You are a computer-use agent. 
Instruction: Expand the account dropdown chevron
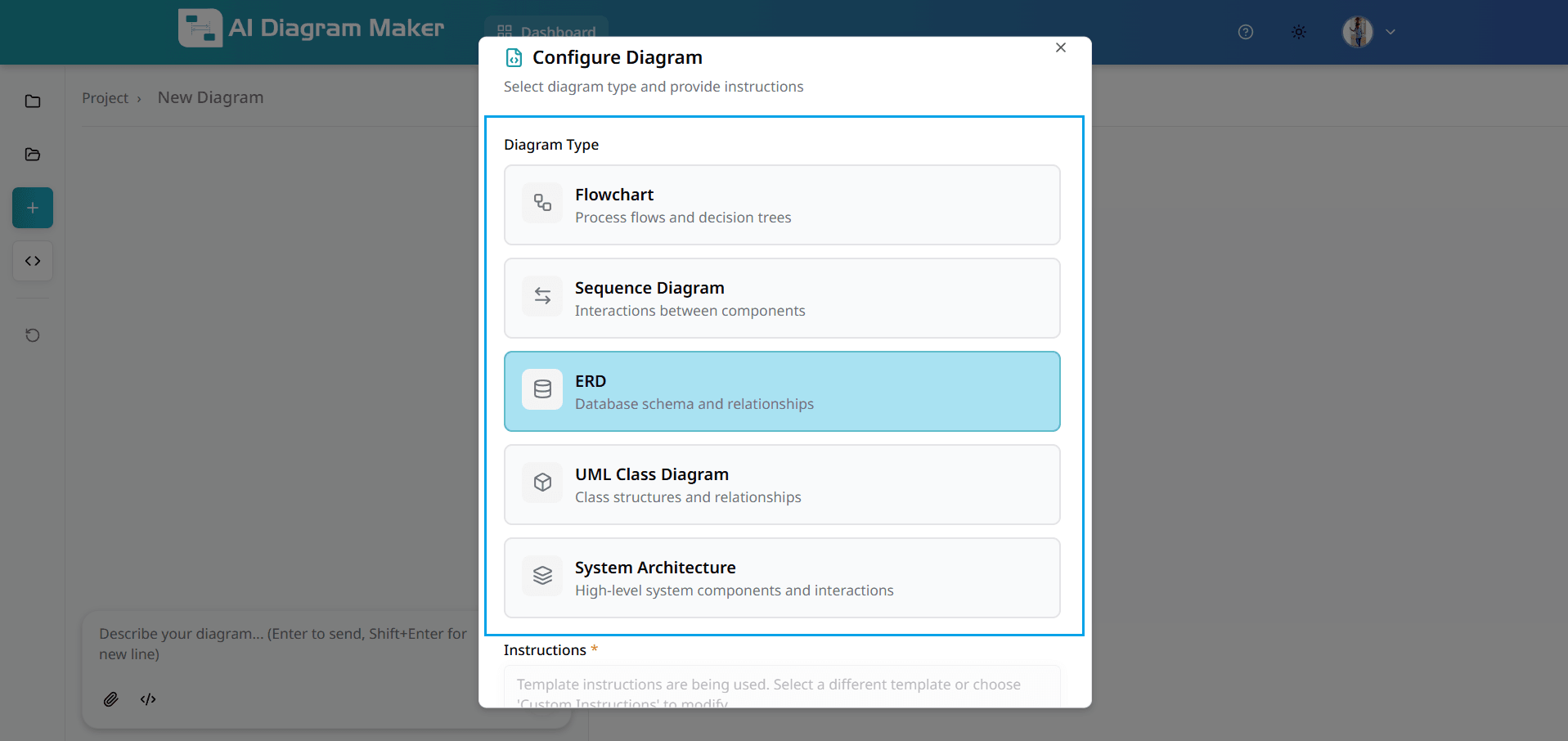pyautogui.click(x=1391, y=32)
